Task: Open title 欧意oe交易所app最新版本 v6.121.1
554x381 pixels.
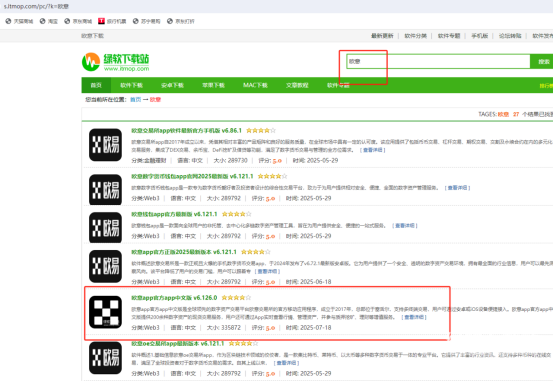Action: tap(177, 344)
